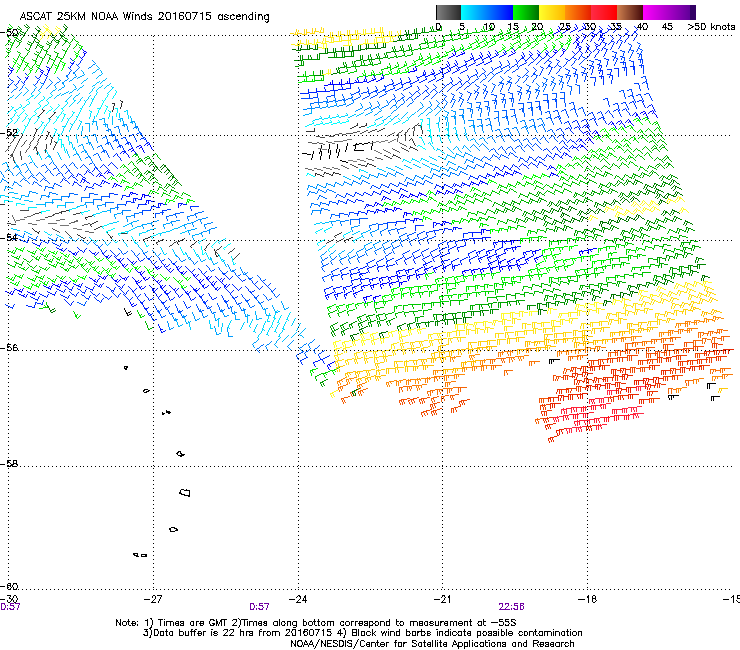The width and height of the screenshot is (740, 650).
Task: Click the note 'Times are GMT' line
Action: pos(316,623)
